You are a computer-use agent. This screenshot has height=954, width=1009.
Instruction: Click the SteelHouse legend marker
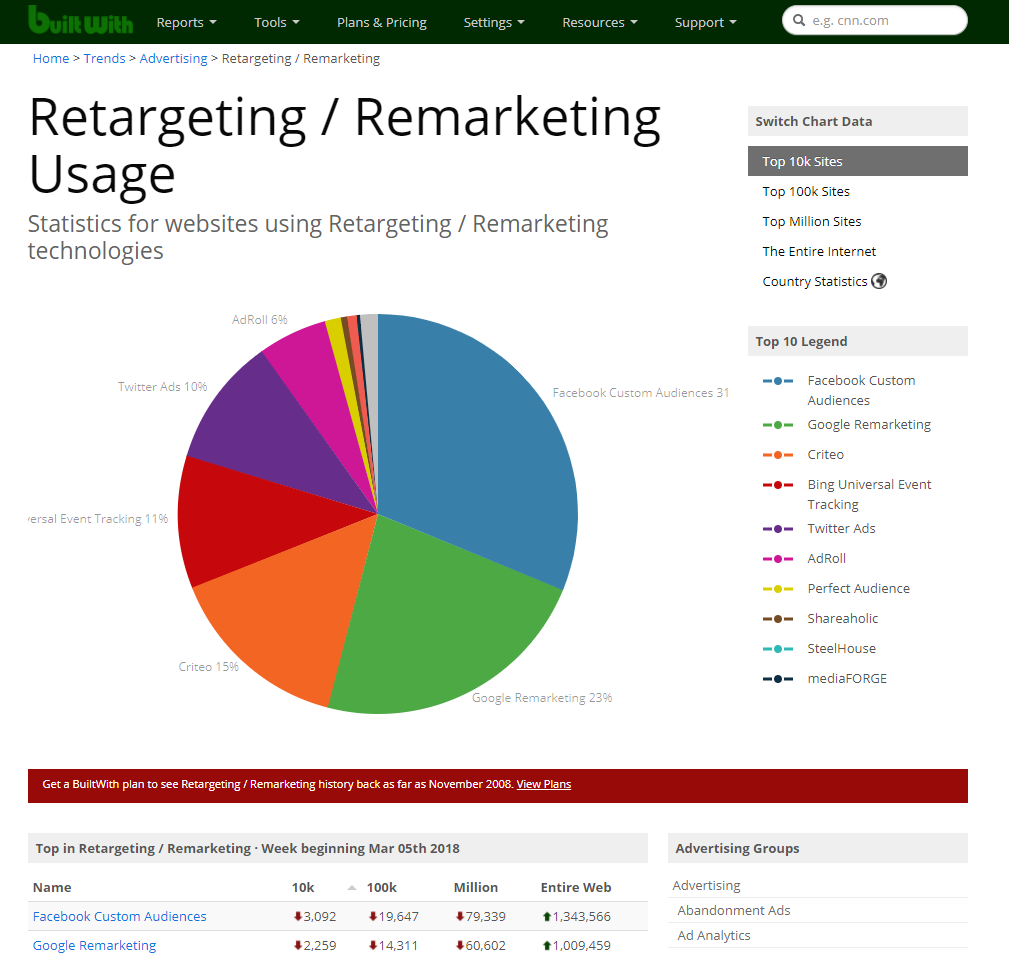pos(777,649)
